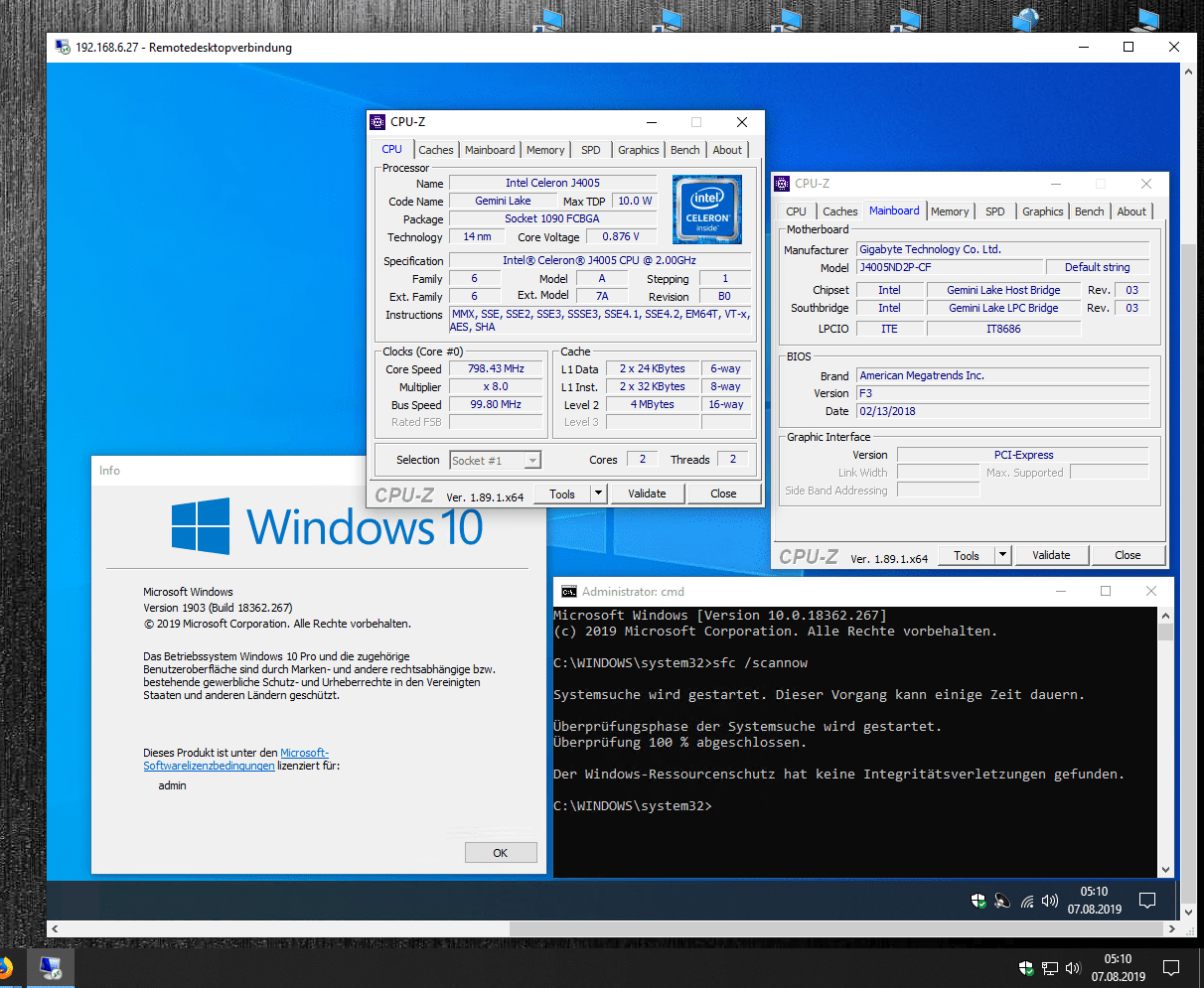Open Bench tab in front CPU-Z window
The height and width of the screenshot is (988, 1204).
(x=685, y=150)
